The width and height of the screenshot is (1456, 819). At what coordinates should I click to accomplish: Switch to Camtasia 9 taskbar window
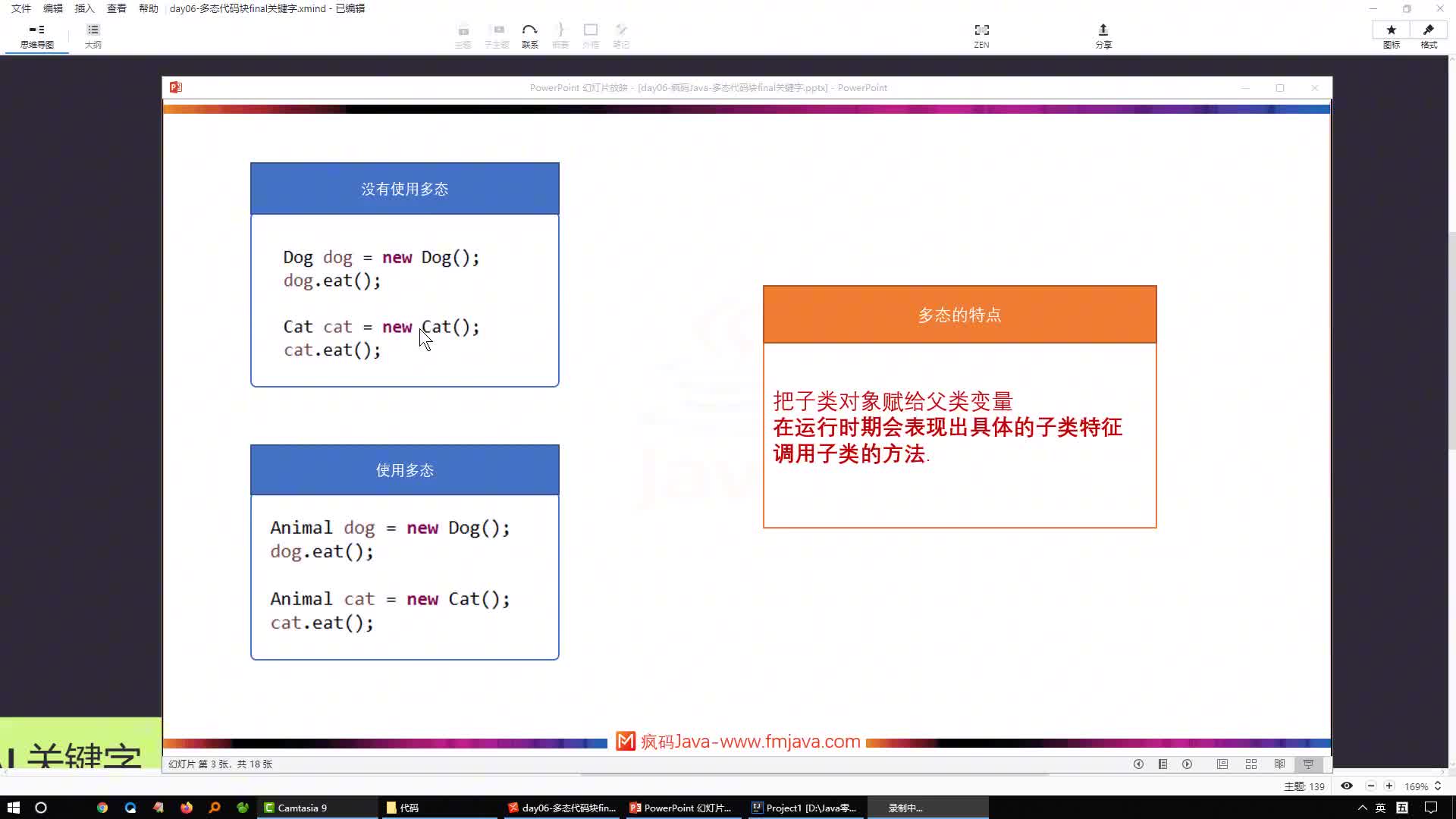[x=318, y=808]
